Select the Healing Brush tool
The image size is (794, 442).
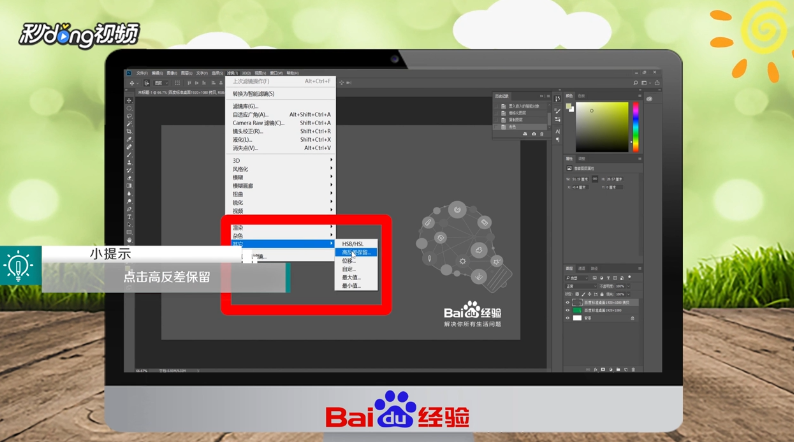(x=129, y=147)
